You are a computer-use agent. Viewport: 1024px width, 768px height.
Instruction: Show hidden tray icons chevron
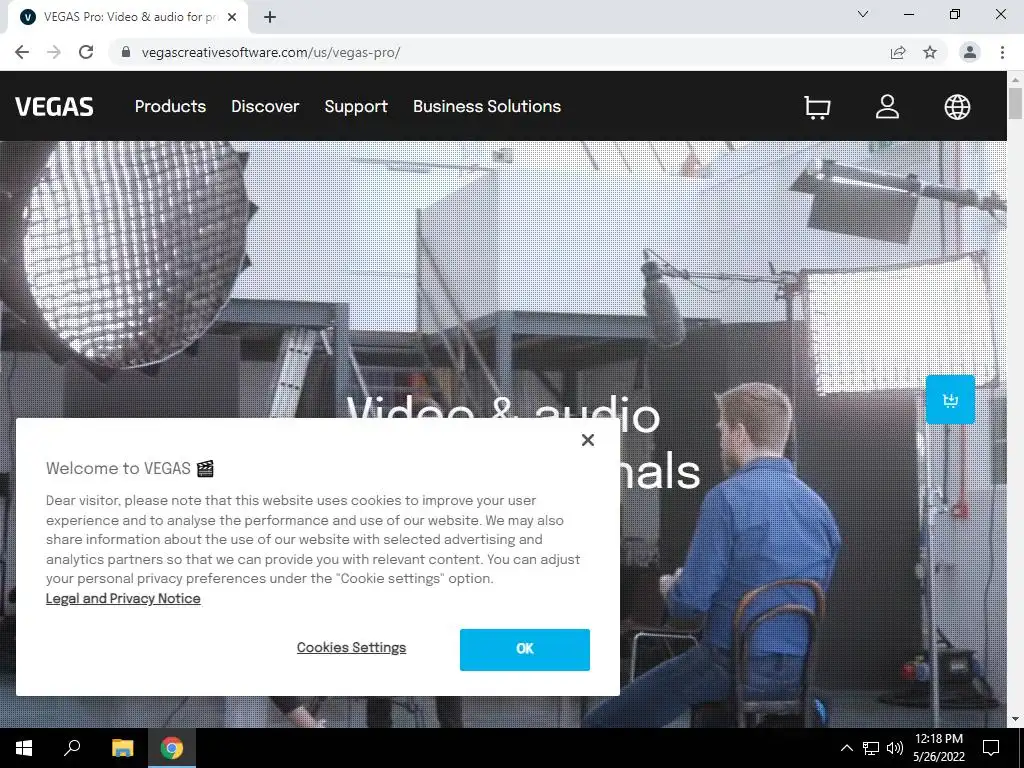coord(846,748)
